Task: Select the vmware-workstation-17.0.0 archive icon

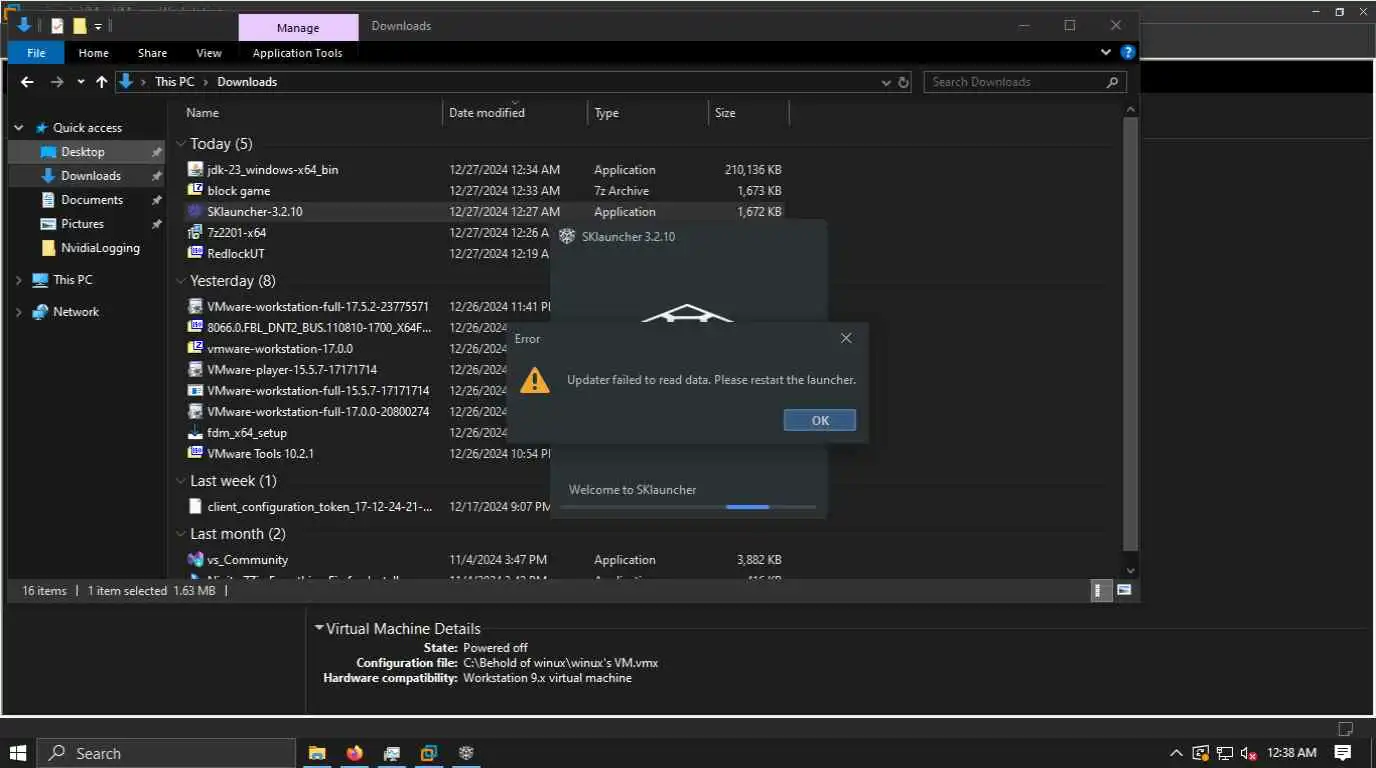Action: (196, 349)
